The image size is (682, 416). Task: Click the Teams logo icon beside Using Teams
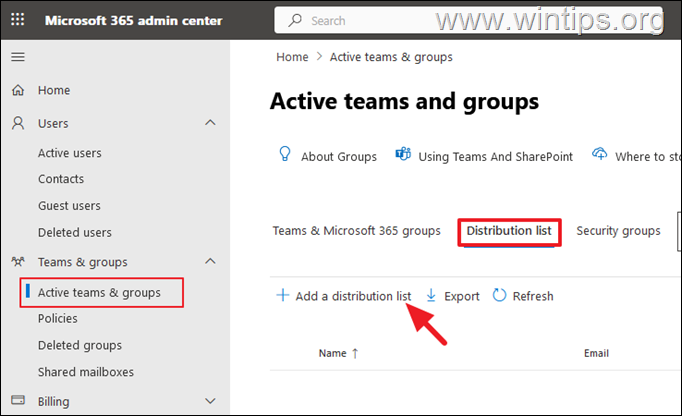pos(403,154)
